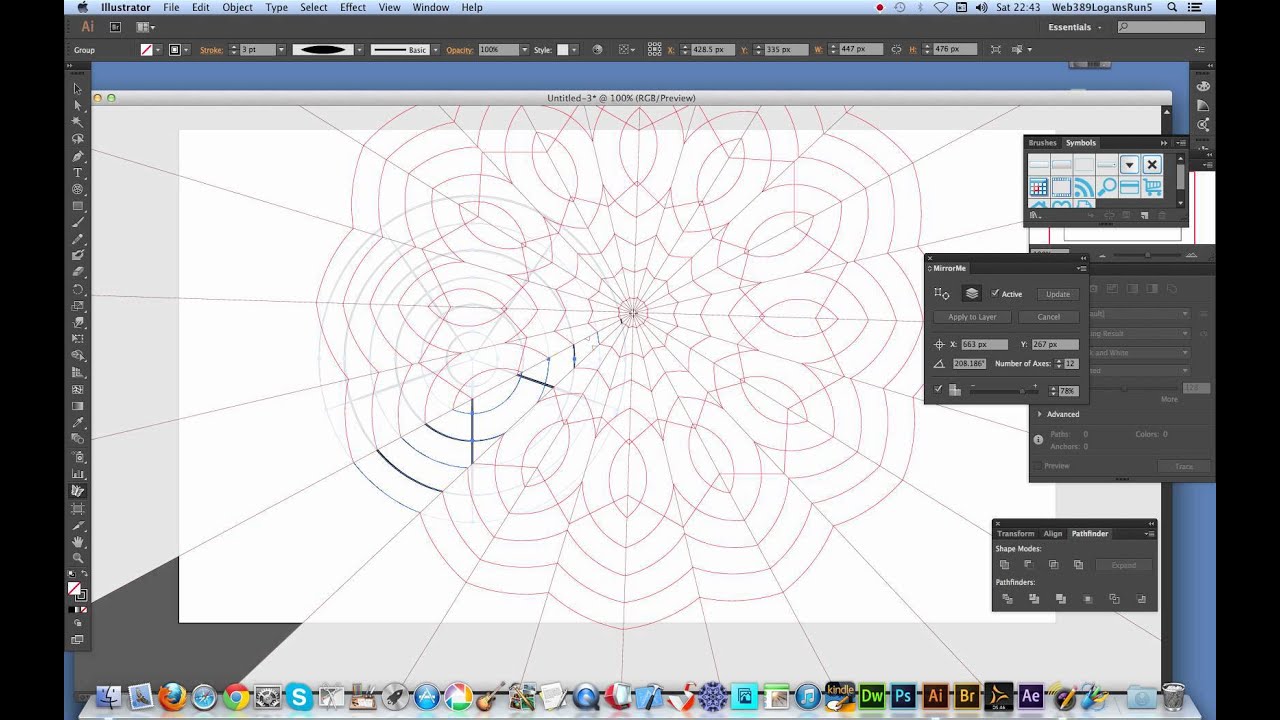Open the stroke weight dropdown
The image size is (1280, 720).
point(282,49)
